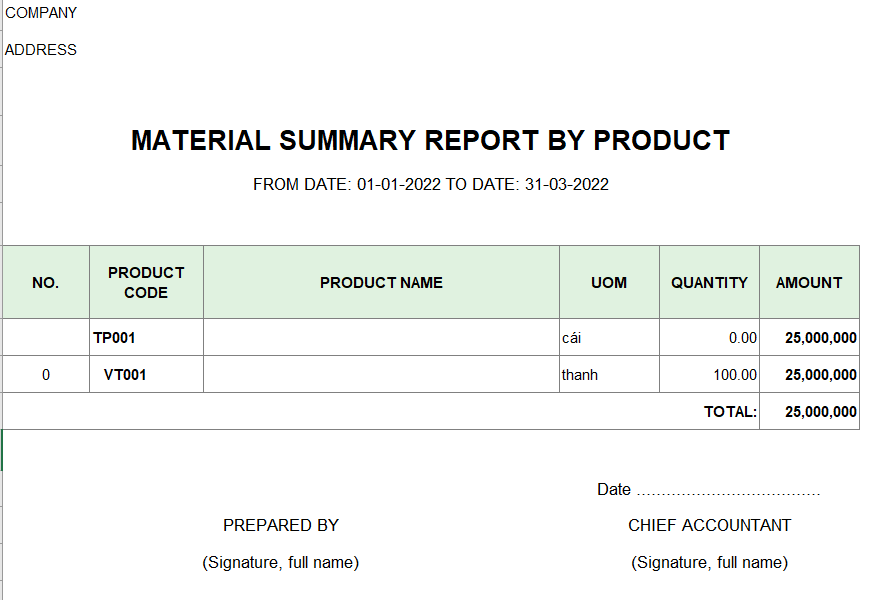Select the FROM DATE TO DATE line
Viewport: 877px width, 600px height.
(x=430, y=185)
